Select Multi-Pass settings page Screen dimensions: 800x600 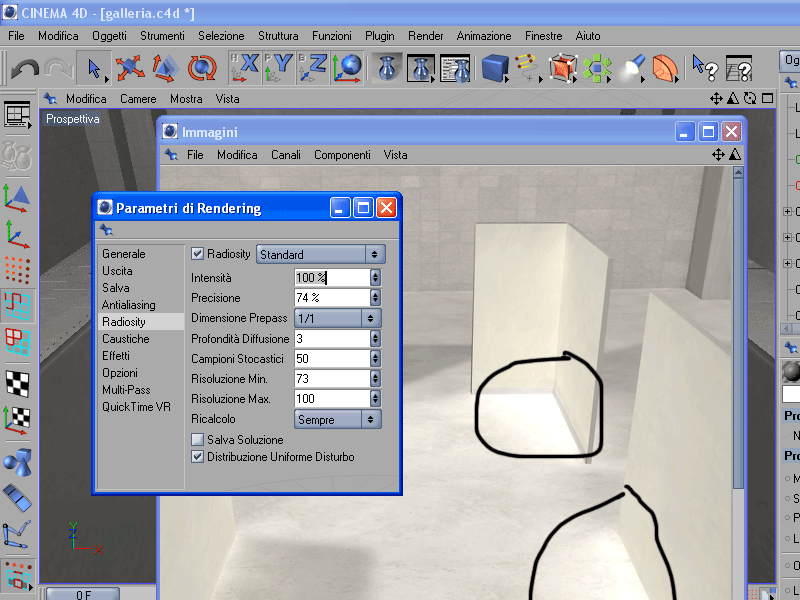126,390
